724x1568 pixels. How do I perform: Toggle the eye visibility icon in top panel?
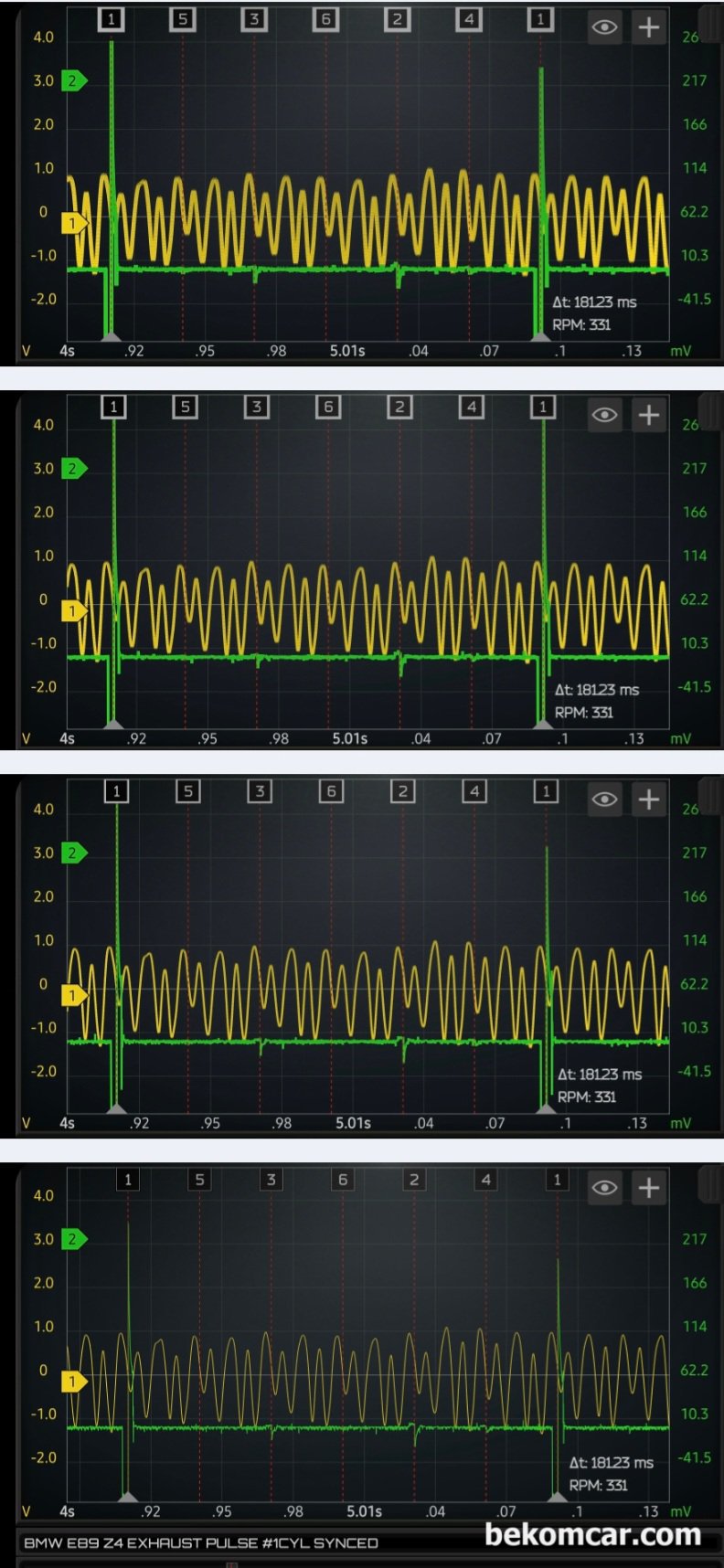click(x=604, y=27)
